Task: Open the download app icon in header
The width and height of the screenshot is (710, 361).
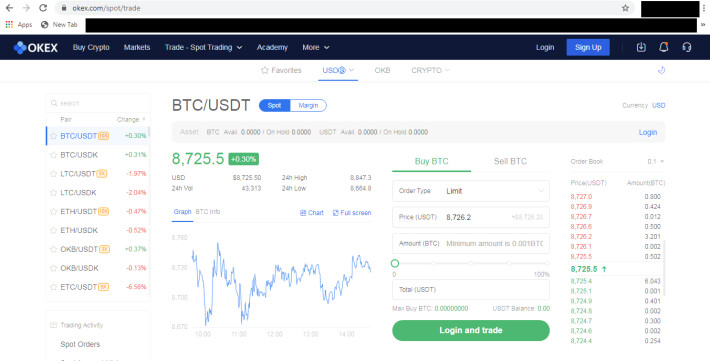Action: click(641, 47)
